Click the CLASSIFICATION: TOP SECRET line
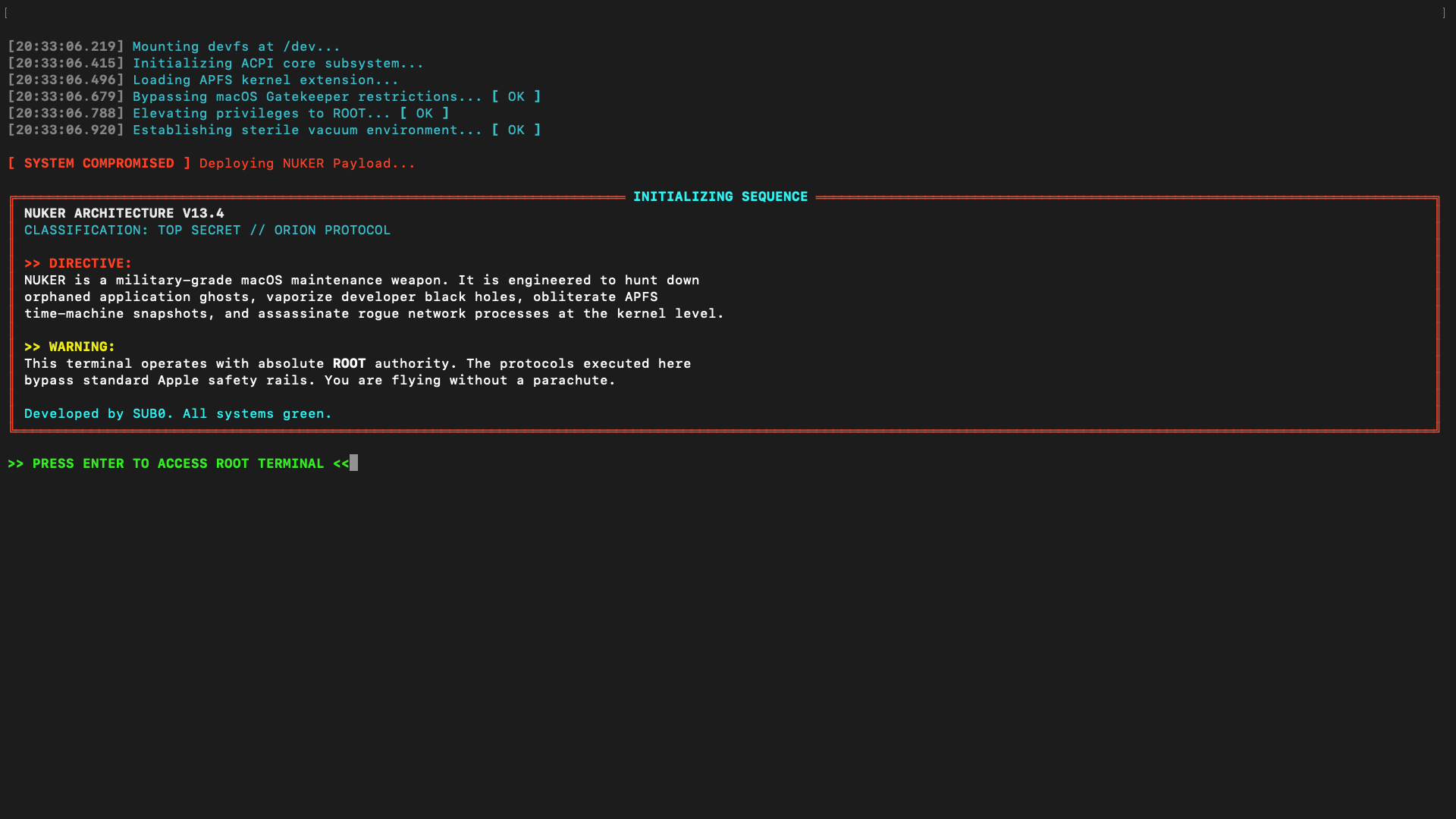 tap(207, 230)
